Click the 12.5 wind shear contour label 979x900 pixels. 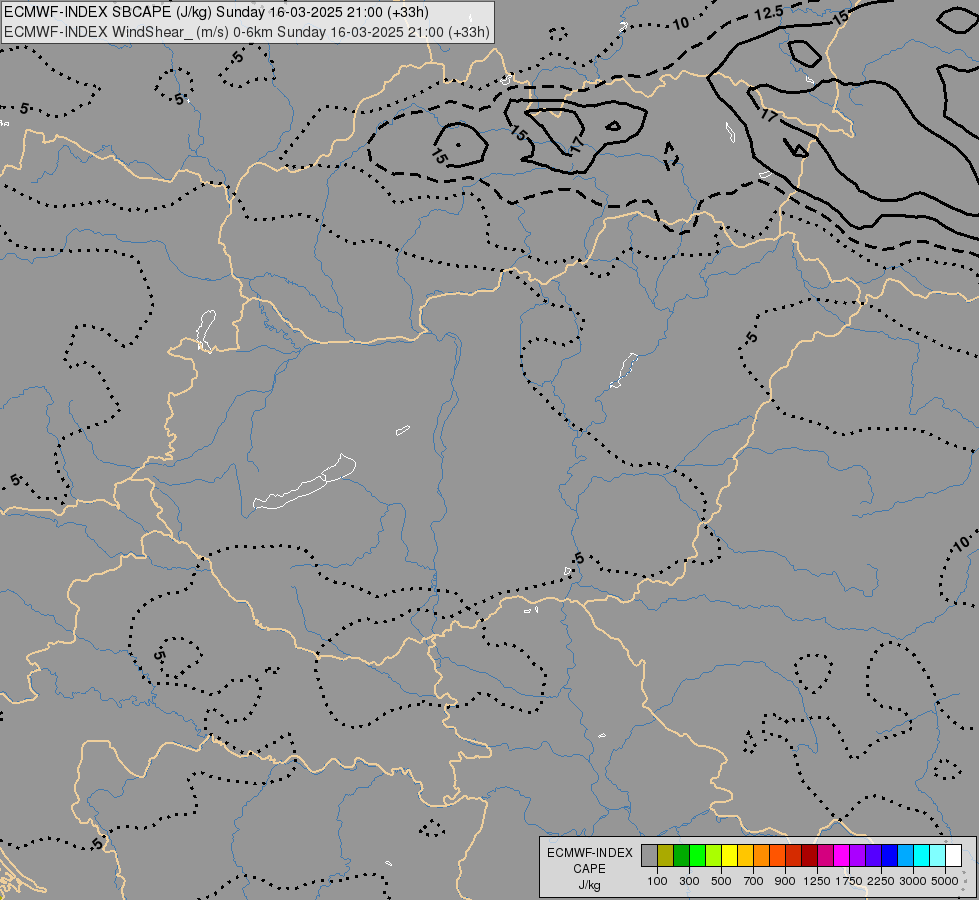coord(769,12)
